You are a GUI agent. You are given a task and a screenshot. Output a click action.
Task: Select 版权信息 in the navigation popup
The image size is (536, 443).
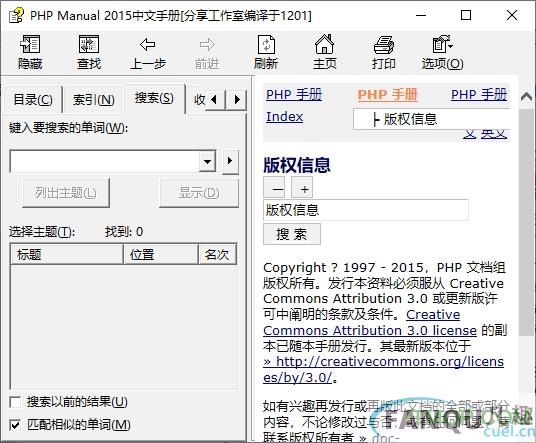(x=431, y=119)
